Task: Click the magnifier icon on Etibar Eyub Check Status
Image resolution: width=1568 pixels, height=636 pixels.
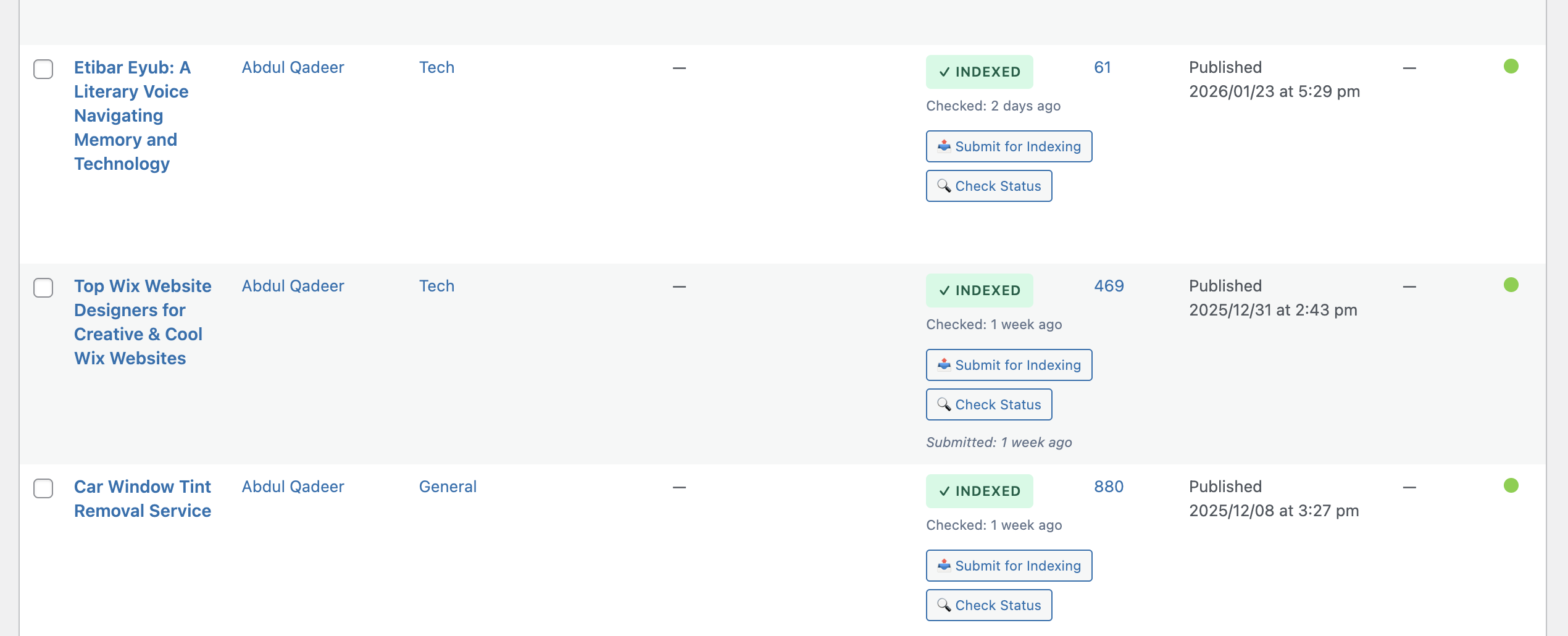Action: (944, 185)
